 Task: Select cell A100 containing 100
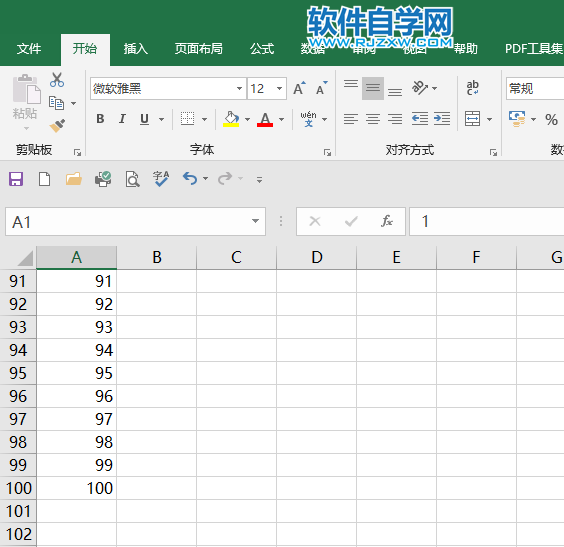click(x=76, y=488)
